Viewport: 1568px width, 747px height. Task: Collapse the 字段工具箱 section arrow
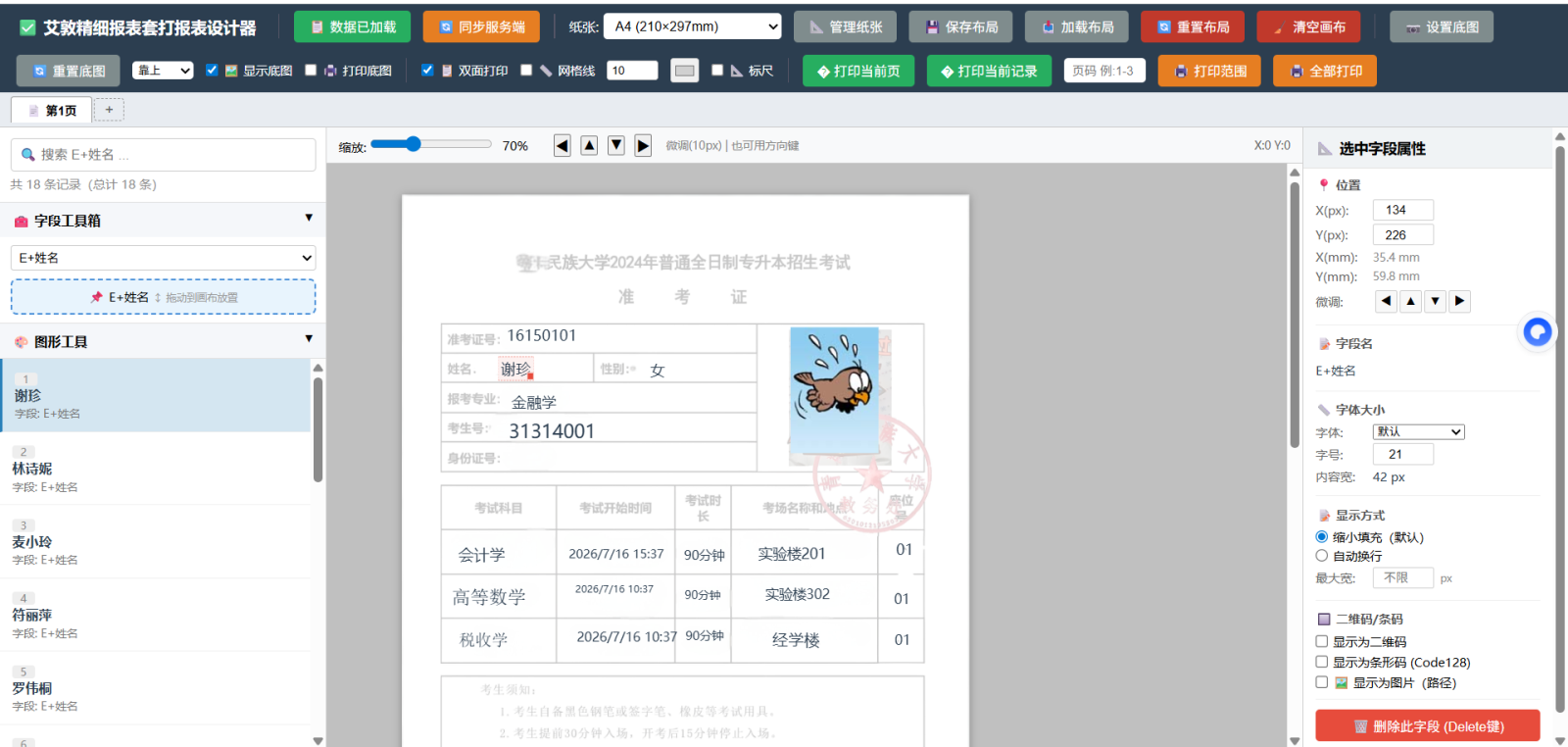[309, 218]
